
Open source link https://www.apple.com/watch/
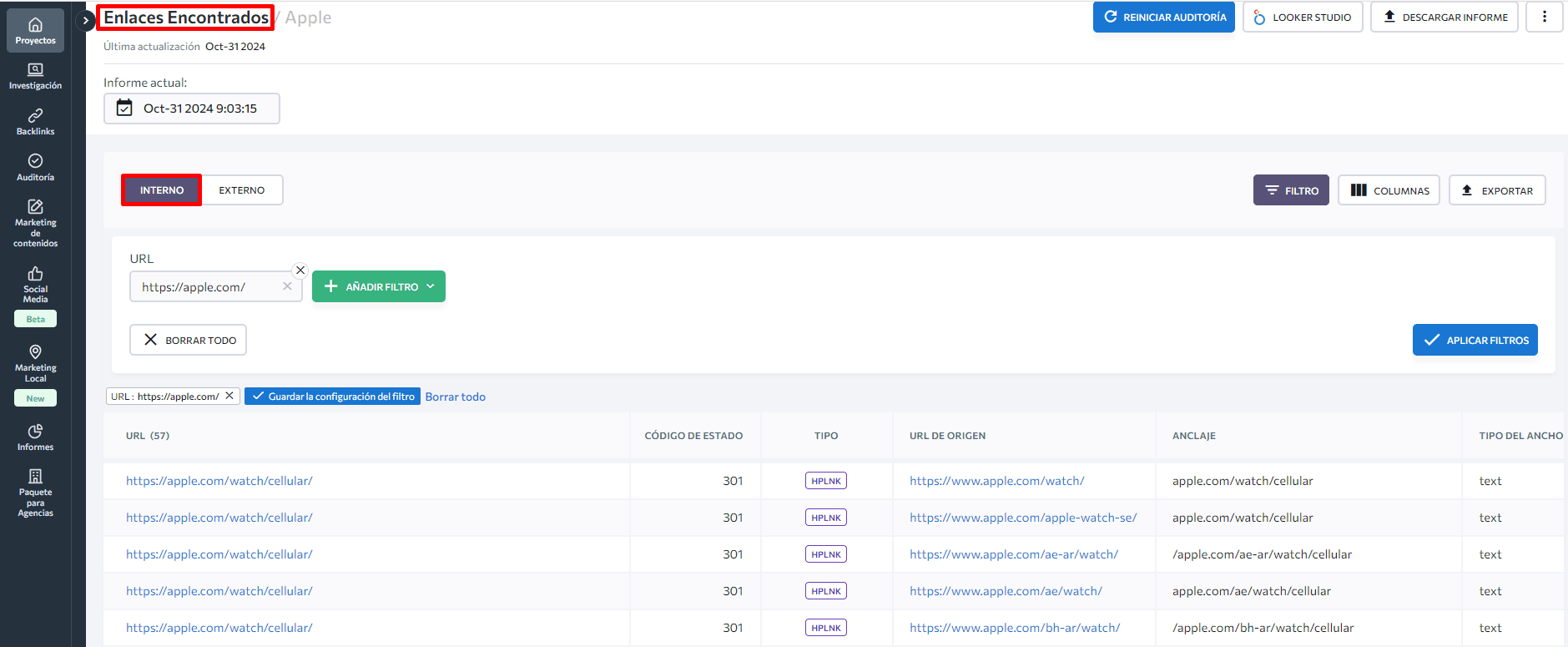pyautogui.click(x=996, y=481)
